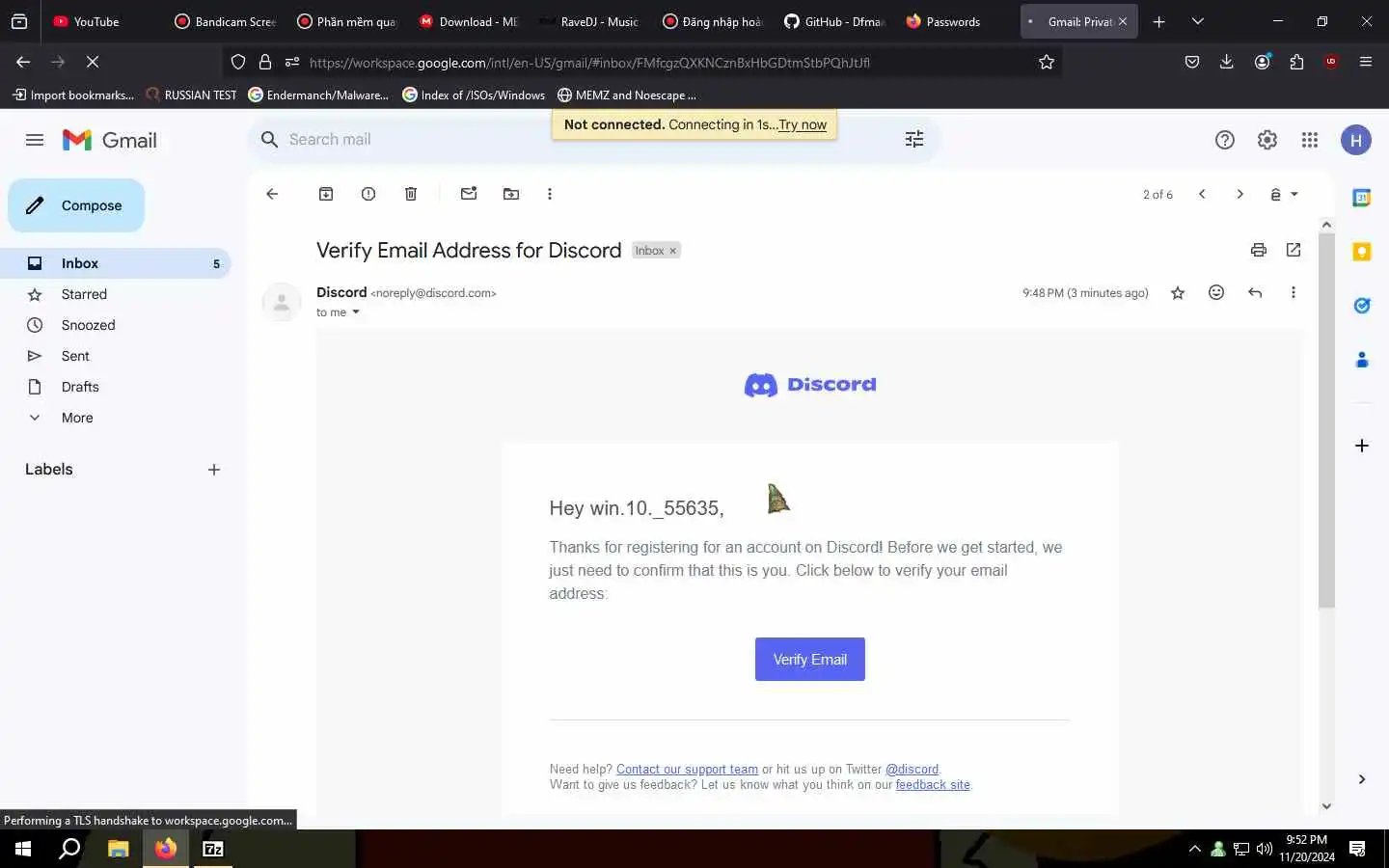Stop page loading button
This screenshot has height=868, width=1389.
(93, 62)
